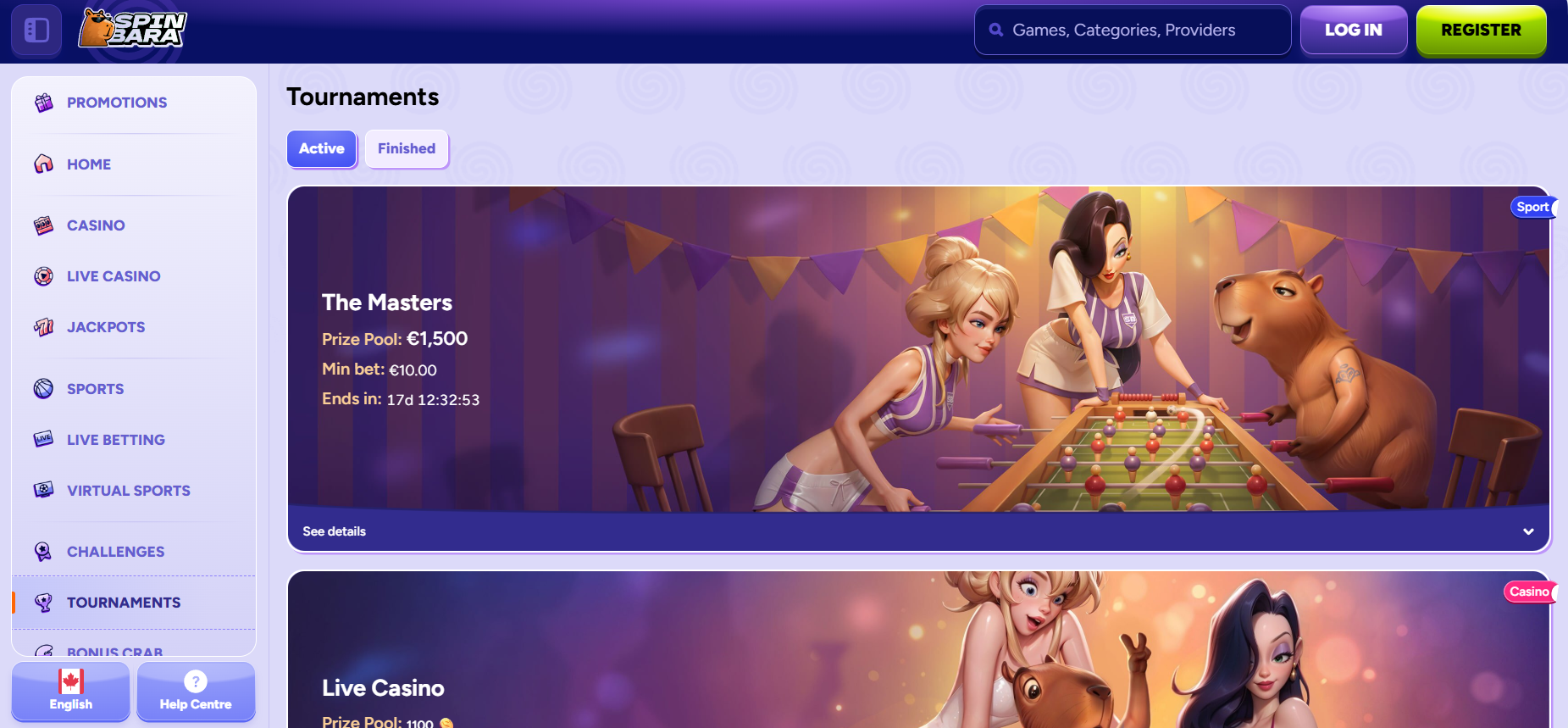Viewport: 1568px width, 728px height.
Task: Select Virtual Sports icon
Action: pyautogui.click(x=44, y=491)
